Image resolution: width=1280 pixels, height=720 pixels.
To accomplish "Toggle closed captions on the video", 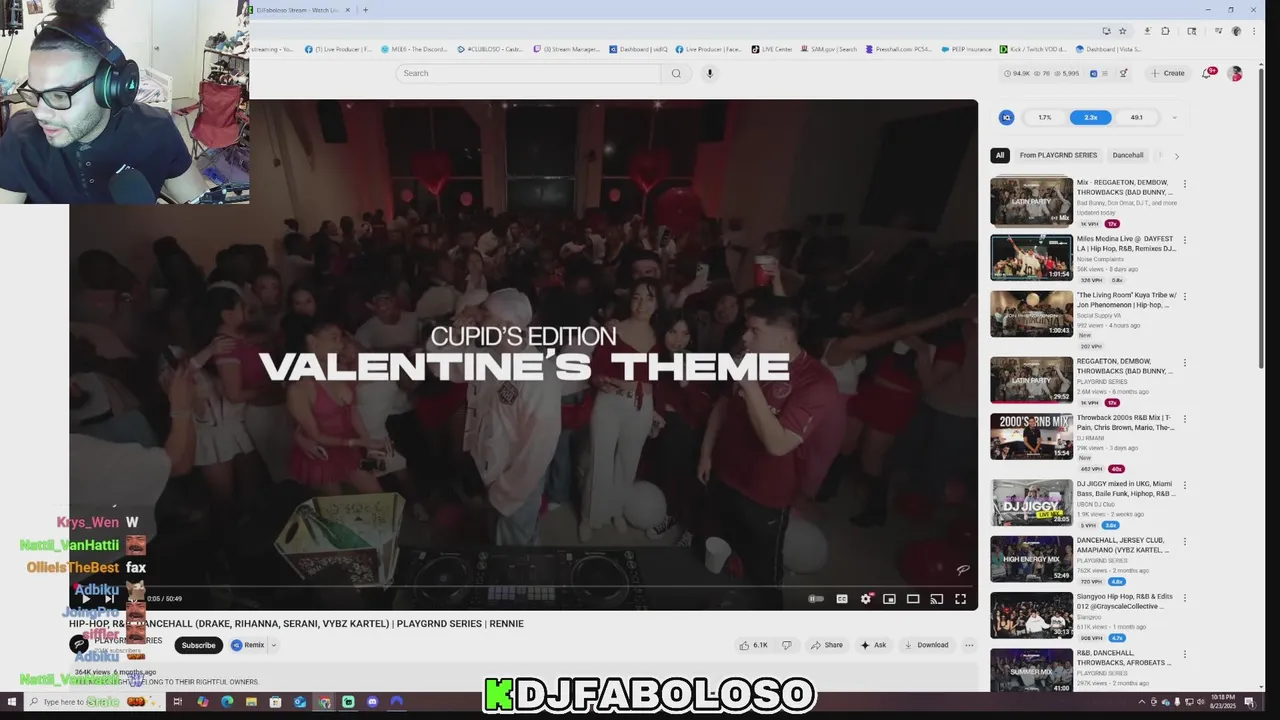I will click(842, 599).
